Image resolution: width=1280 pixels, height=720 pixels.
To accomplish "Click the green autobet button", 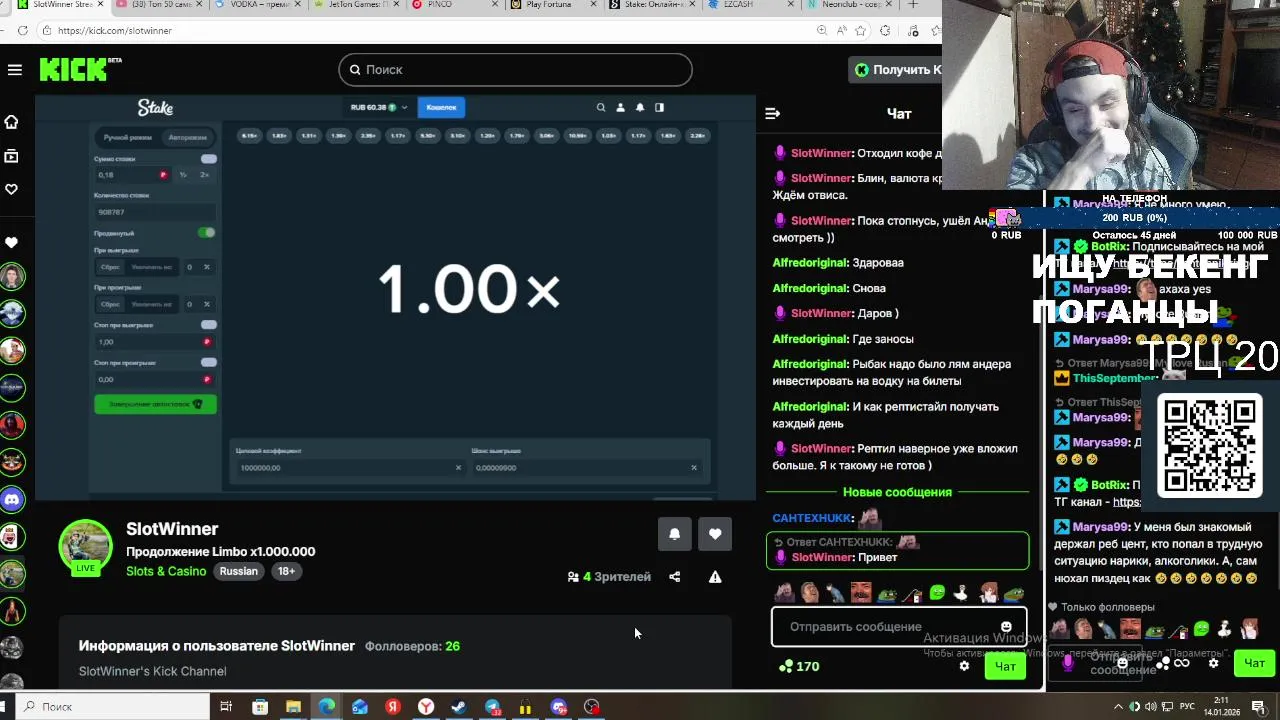I will pyautogui.click(x=155, y=404).
